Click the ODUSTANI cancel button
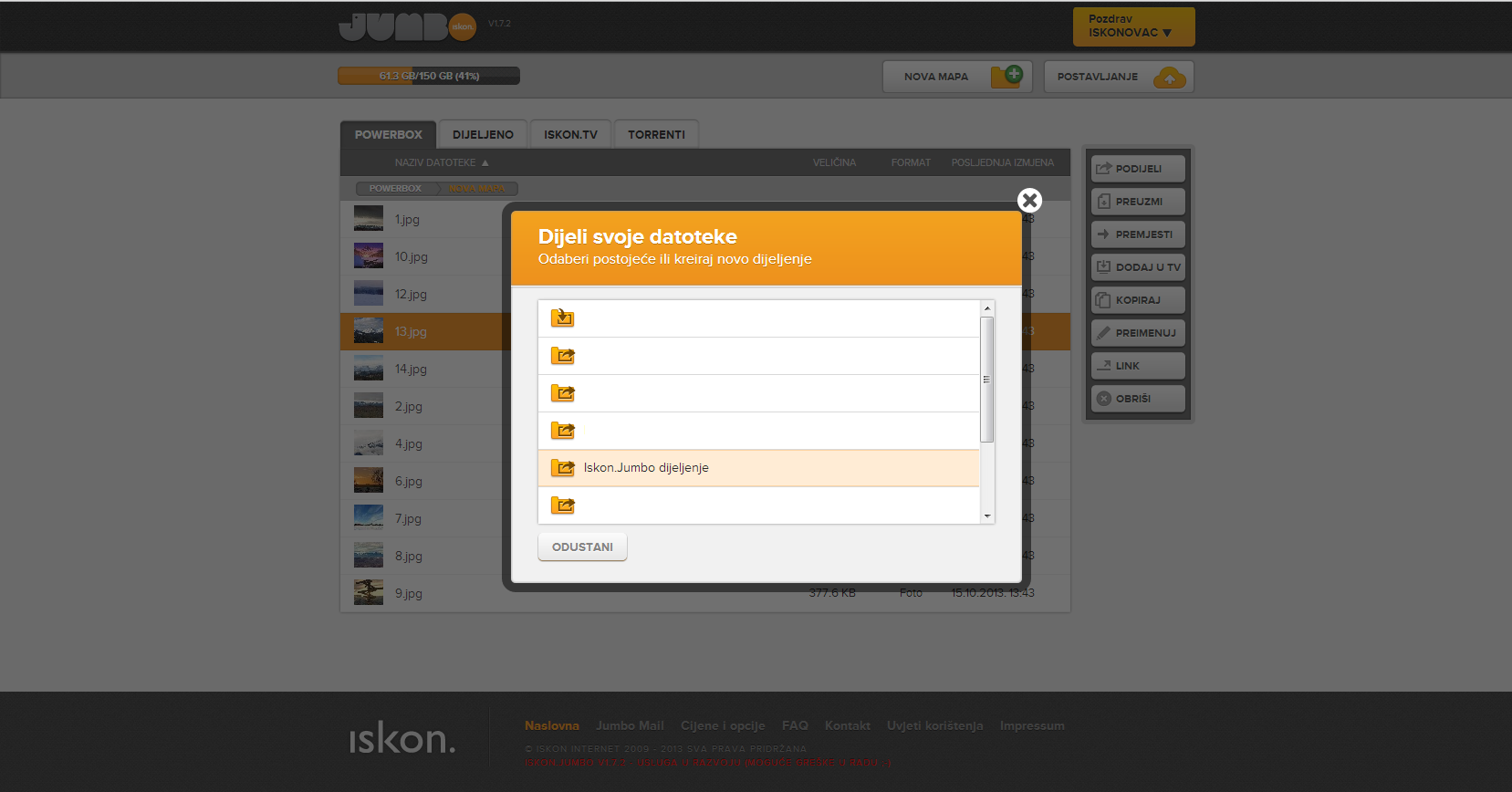 click(x=582, y=547)
